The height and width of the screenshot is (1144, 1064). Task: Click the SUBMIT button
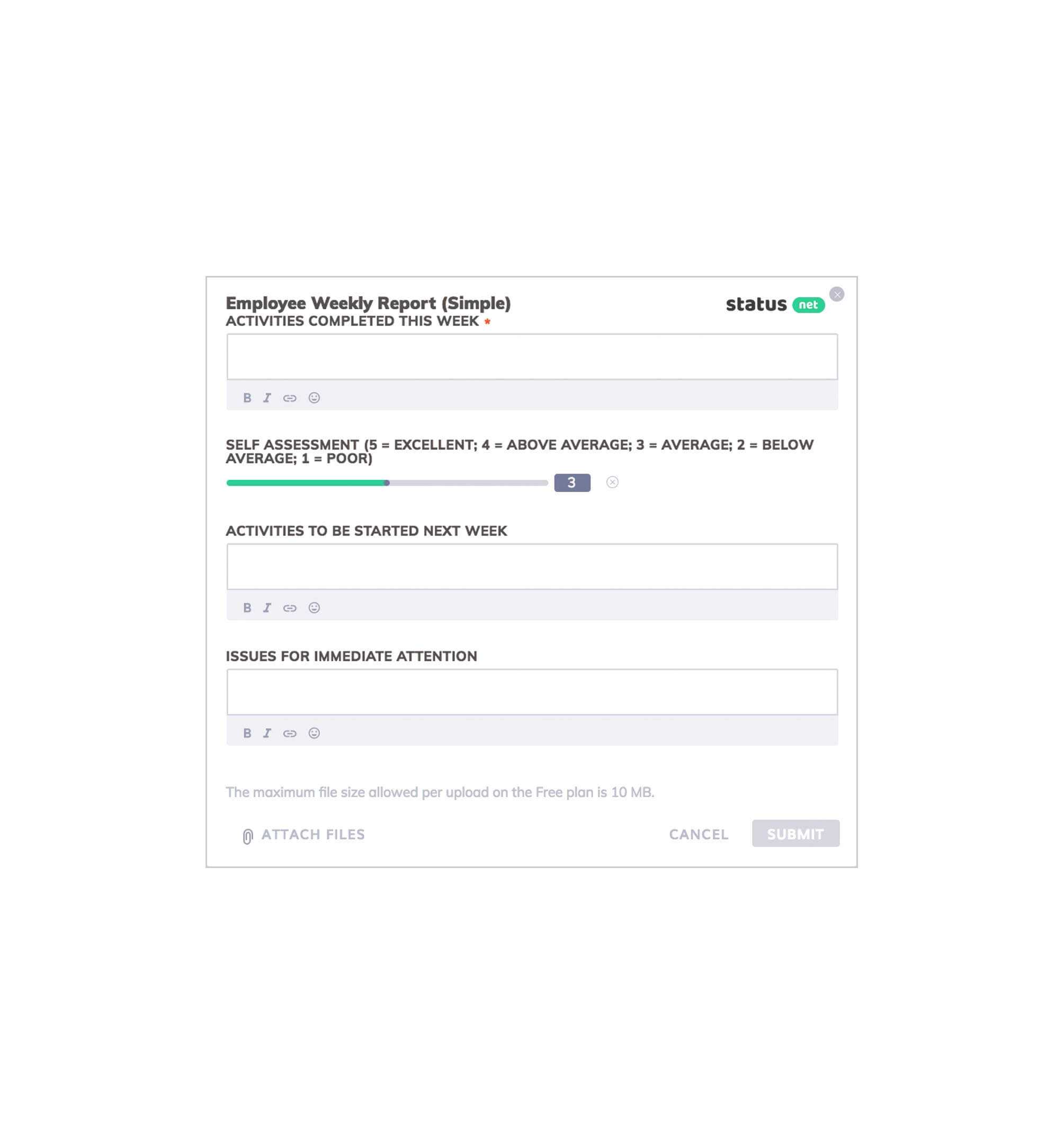pyautogui.click(x=795, y=834)
